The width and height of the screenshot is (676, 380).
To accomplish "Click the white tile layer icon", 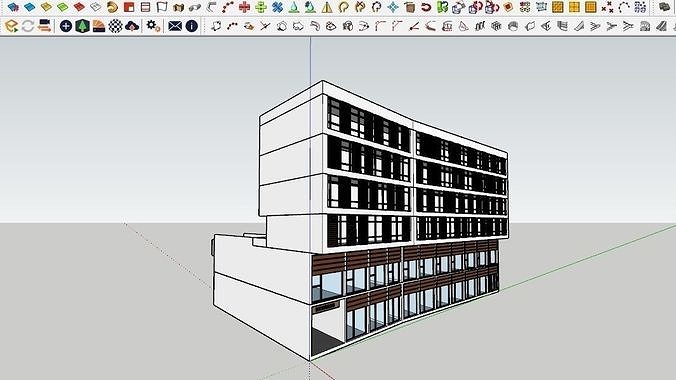I will (x=96, y=7).
